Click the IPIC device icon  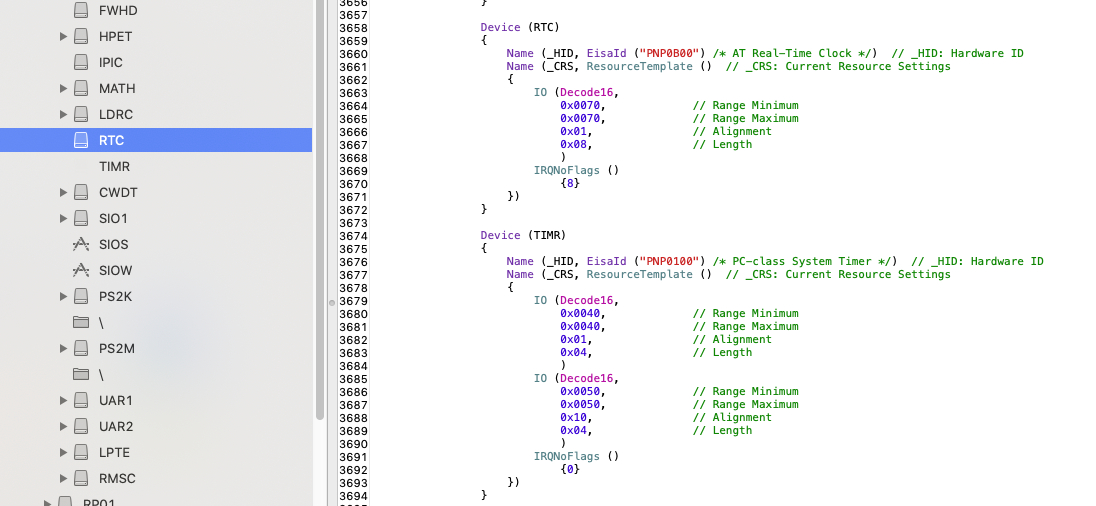82,62
